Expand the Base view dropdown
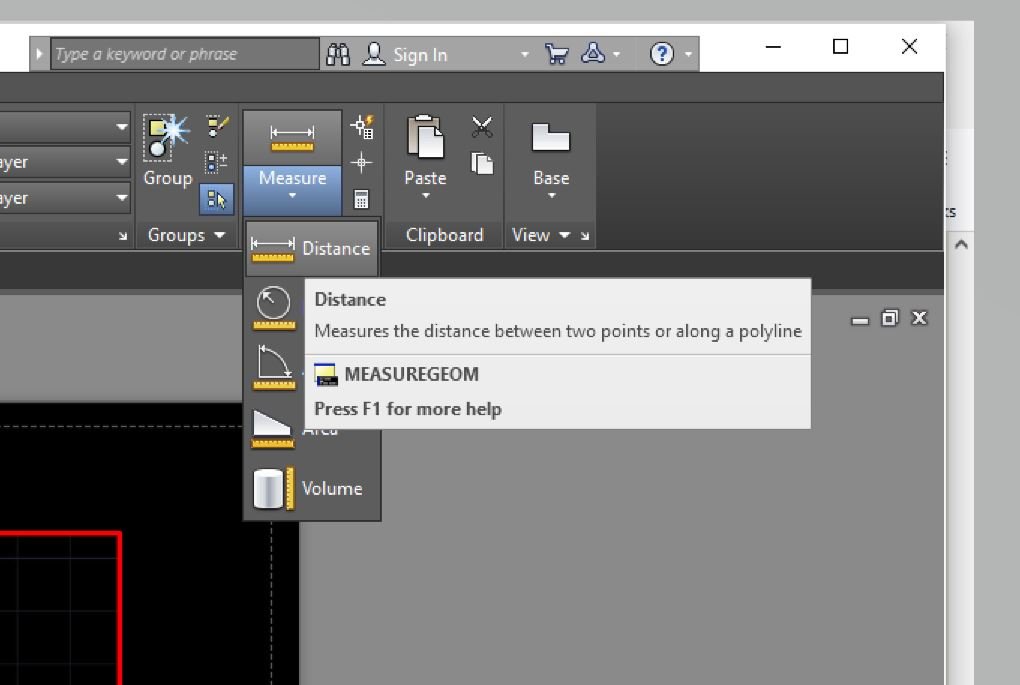This screenshot has width=1020, height=685. click(552, 196)
